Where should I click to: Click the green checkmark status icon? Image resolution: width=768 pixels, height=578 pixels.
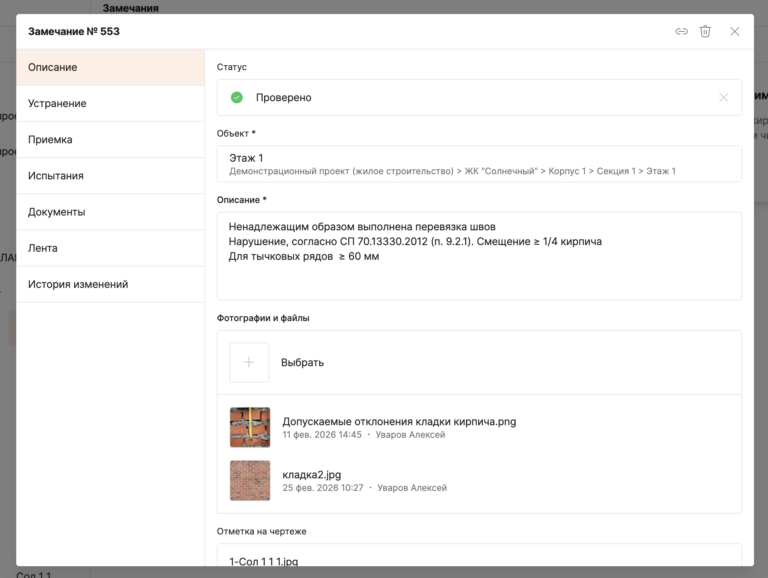tap(237, 97)
